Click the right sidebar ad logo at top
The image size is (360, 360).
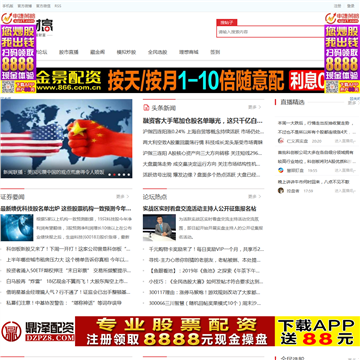tap(342, 18)
